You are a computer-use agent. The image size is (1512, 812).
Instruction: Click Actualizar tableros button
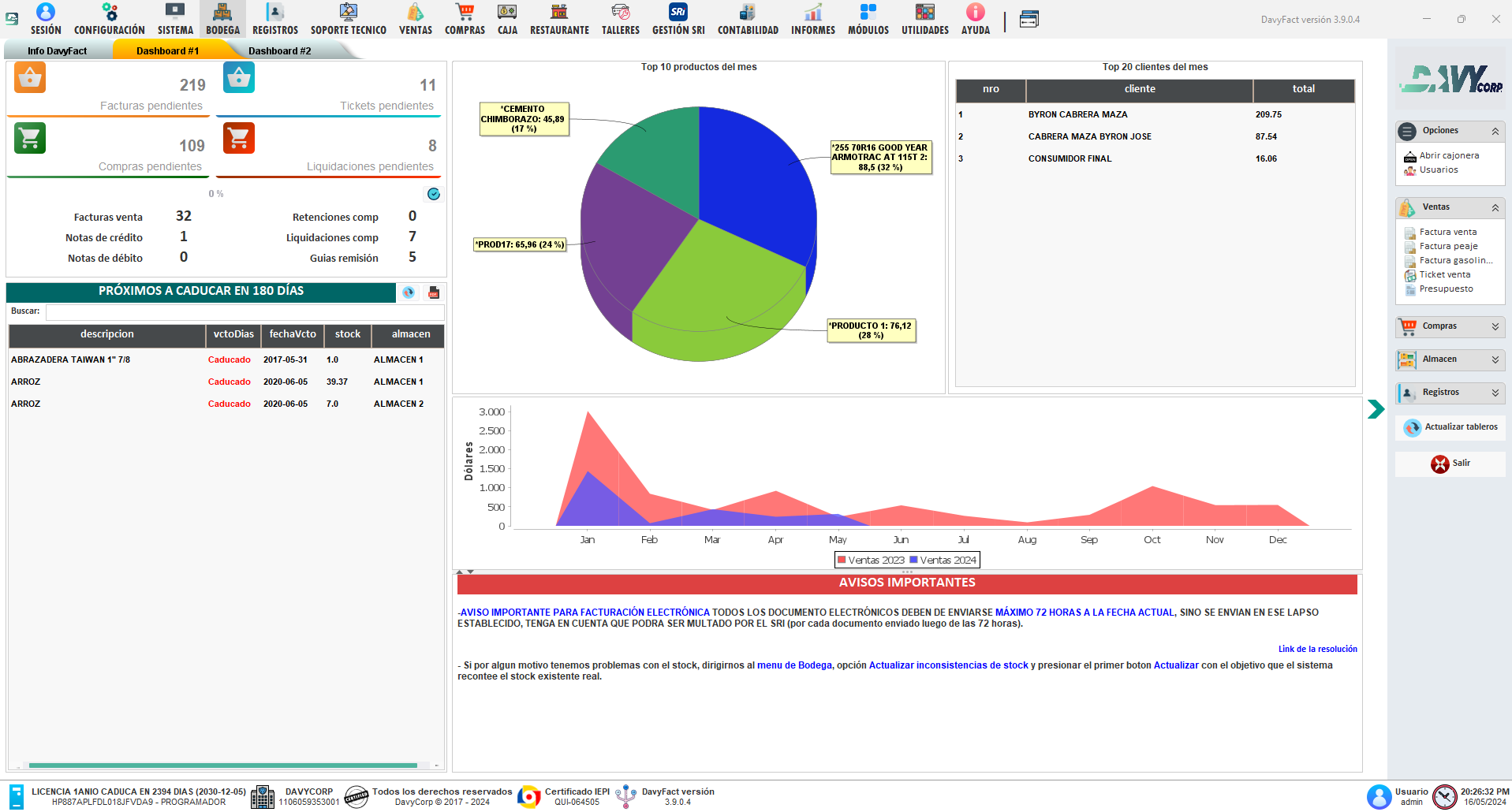coord(1450,427)
